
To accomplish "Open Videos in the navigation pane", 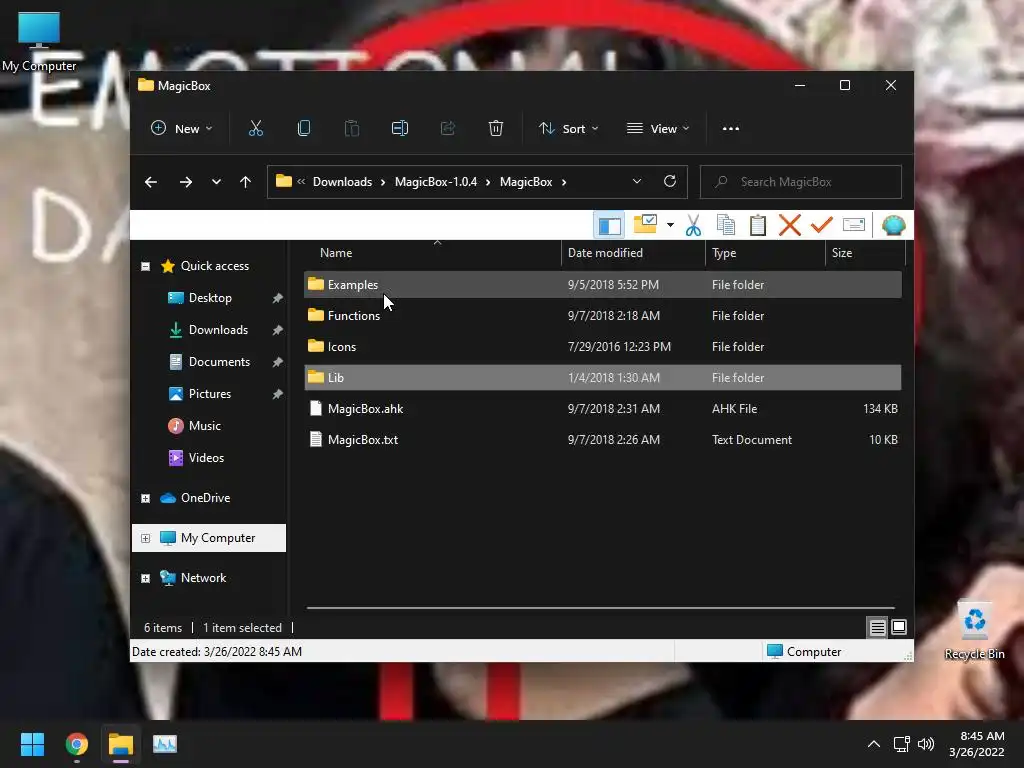I will coord(206,458).
